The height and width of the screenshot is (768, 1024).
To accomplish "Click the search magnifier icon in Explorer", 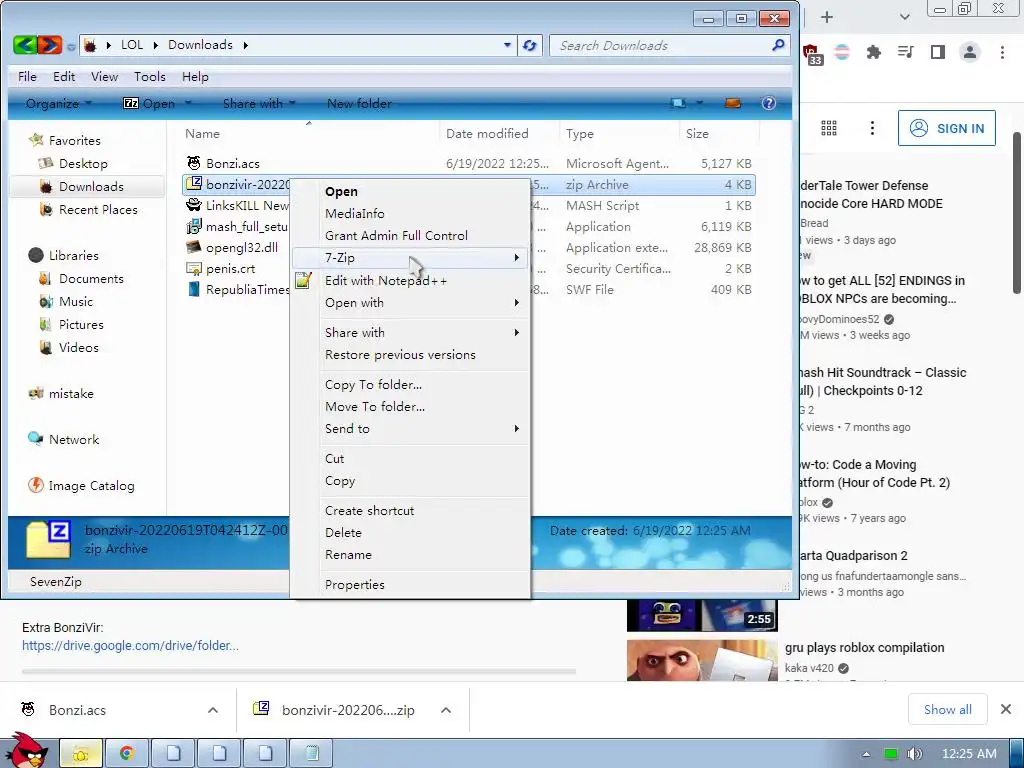I will click(x=778, y=45).
